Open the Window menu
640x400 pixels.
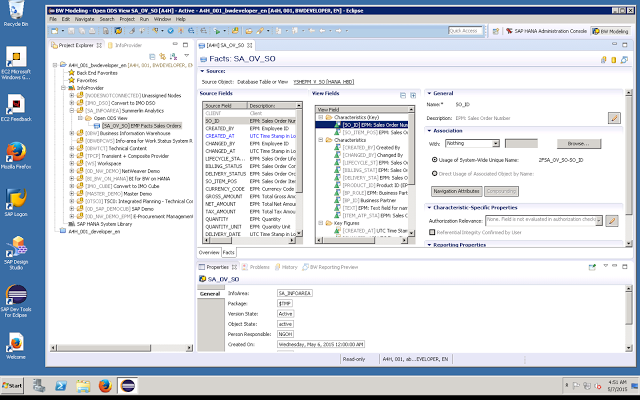tap(162, 19)
